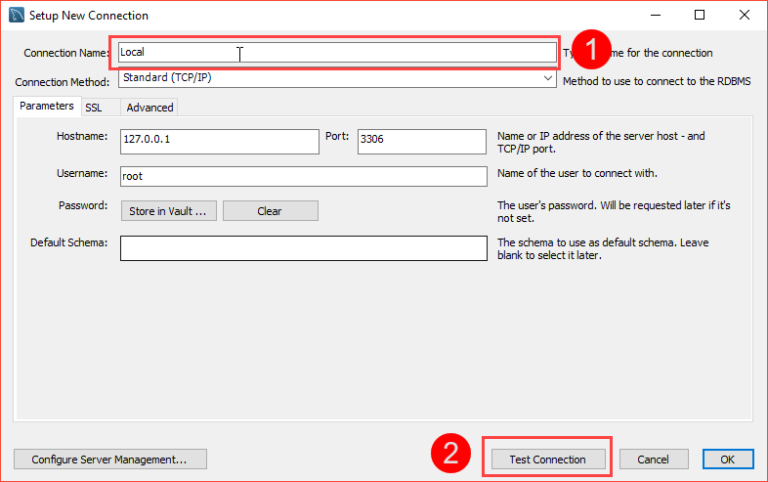Click the Connection Name input field
The width and height of the screenshot is (768, 482).
(x=337, y=52)
